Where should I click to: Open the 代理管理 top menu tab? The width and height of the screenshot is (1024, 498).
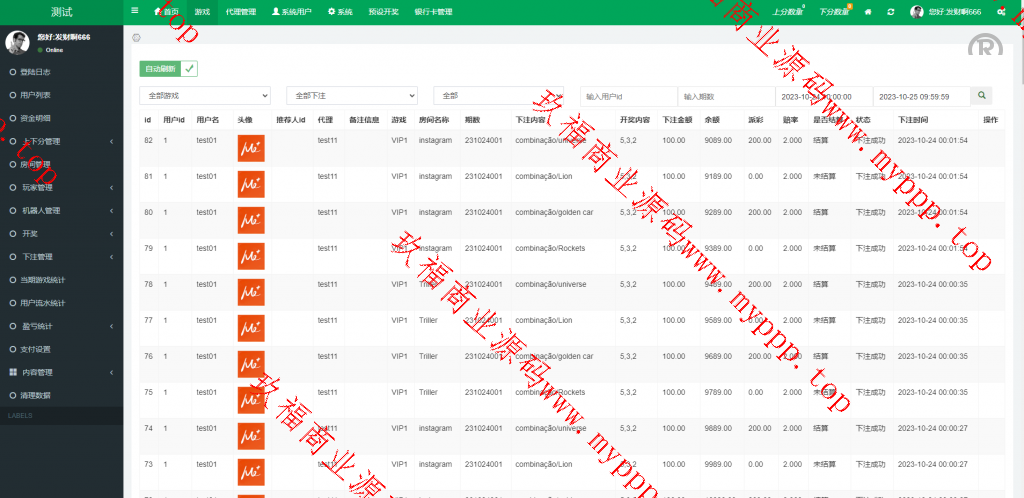click(241, 12)
